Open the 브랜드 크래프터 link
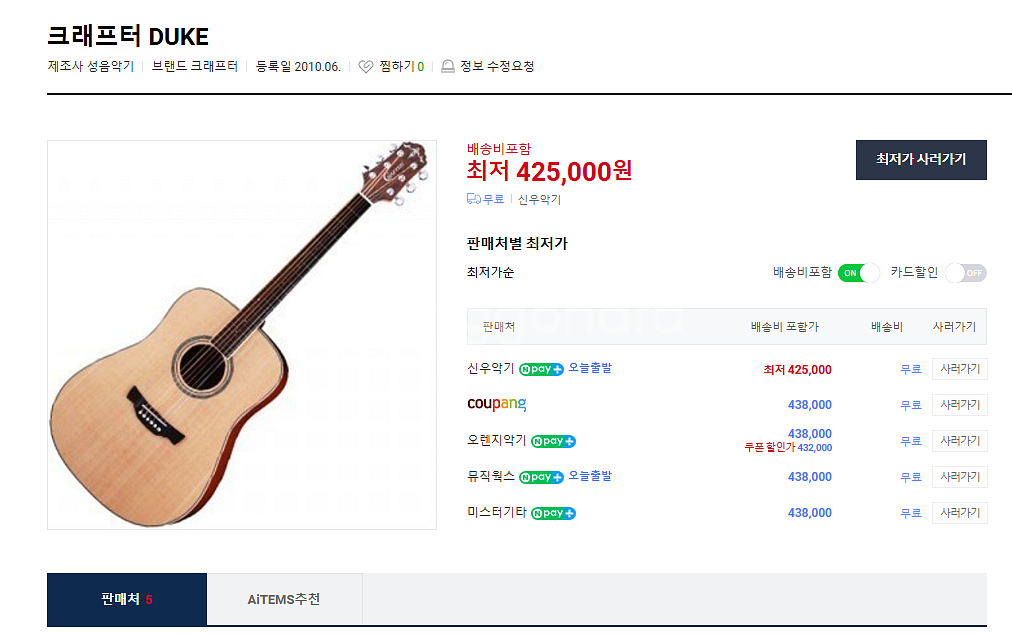Screen dimensions: 1012x636 coord(195,67)
